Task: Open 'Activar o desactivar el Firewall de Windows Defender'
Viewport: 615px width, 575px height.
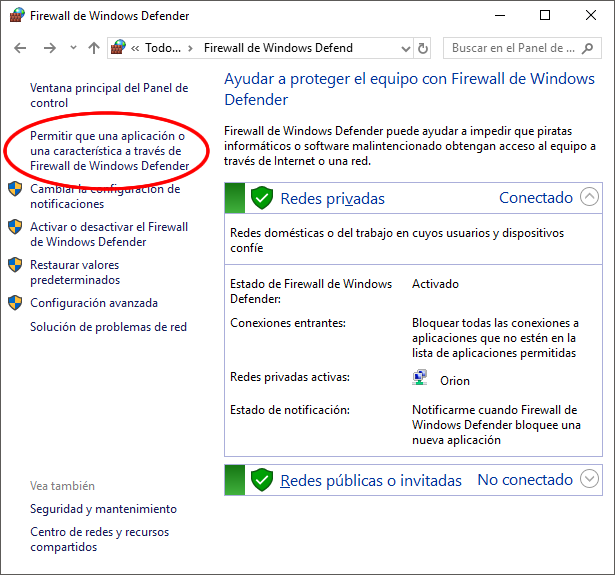Action: coord(109,234)
